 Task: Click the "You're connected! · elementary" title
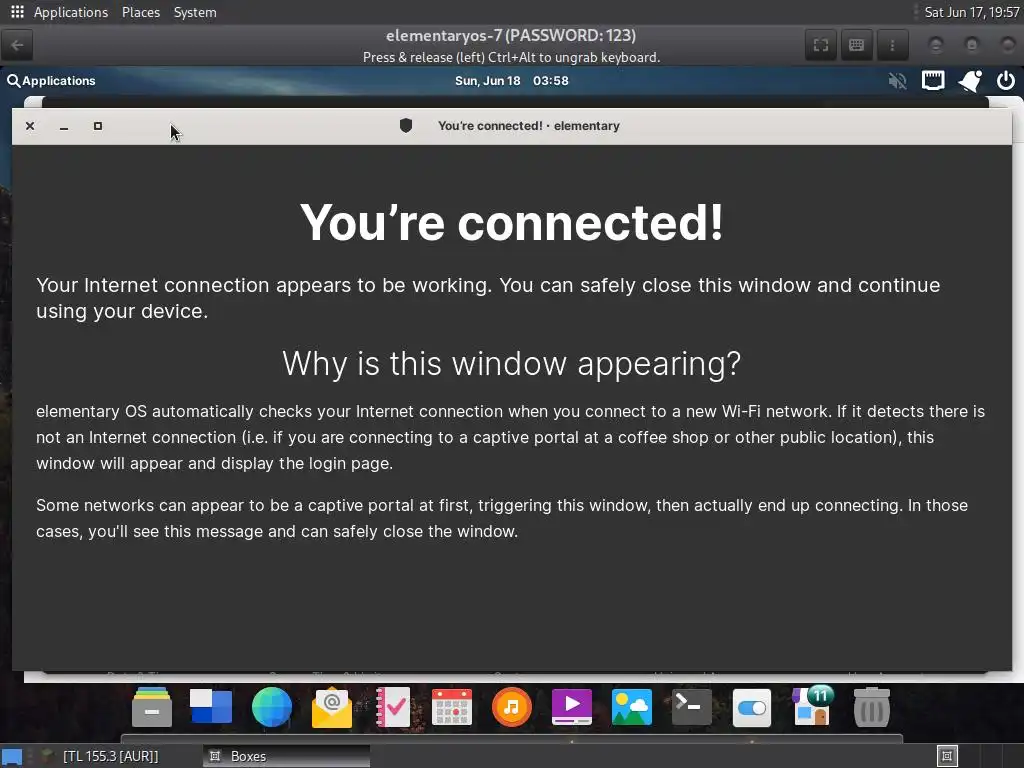528,126
